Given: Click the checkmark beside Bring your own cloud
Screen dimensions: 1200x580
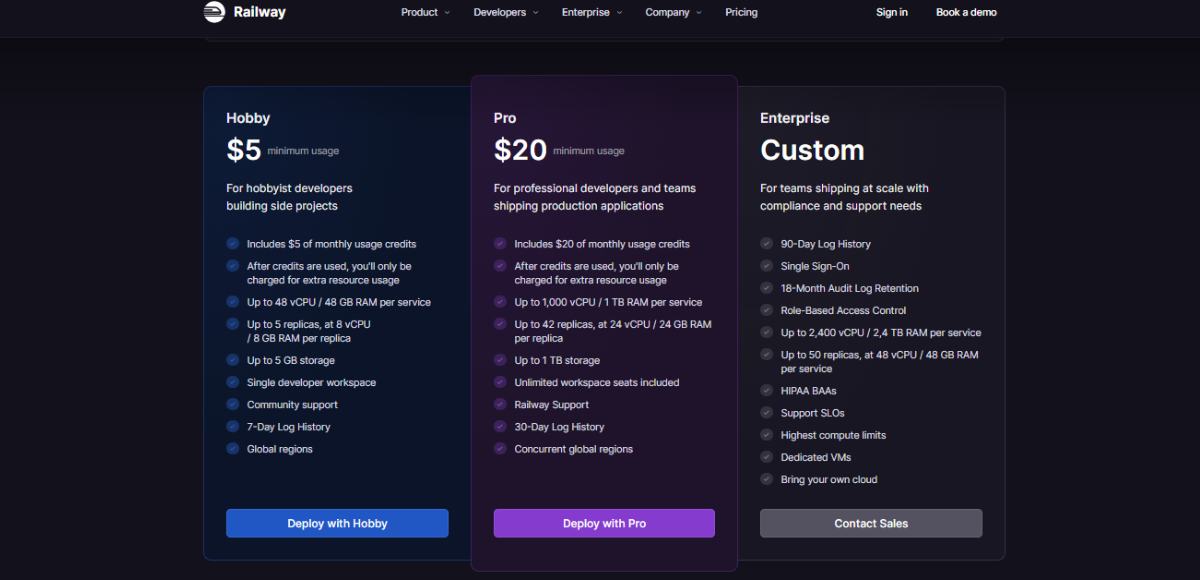Looking at the screenshot, I should tap(767, 479).
